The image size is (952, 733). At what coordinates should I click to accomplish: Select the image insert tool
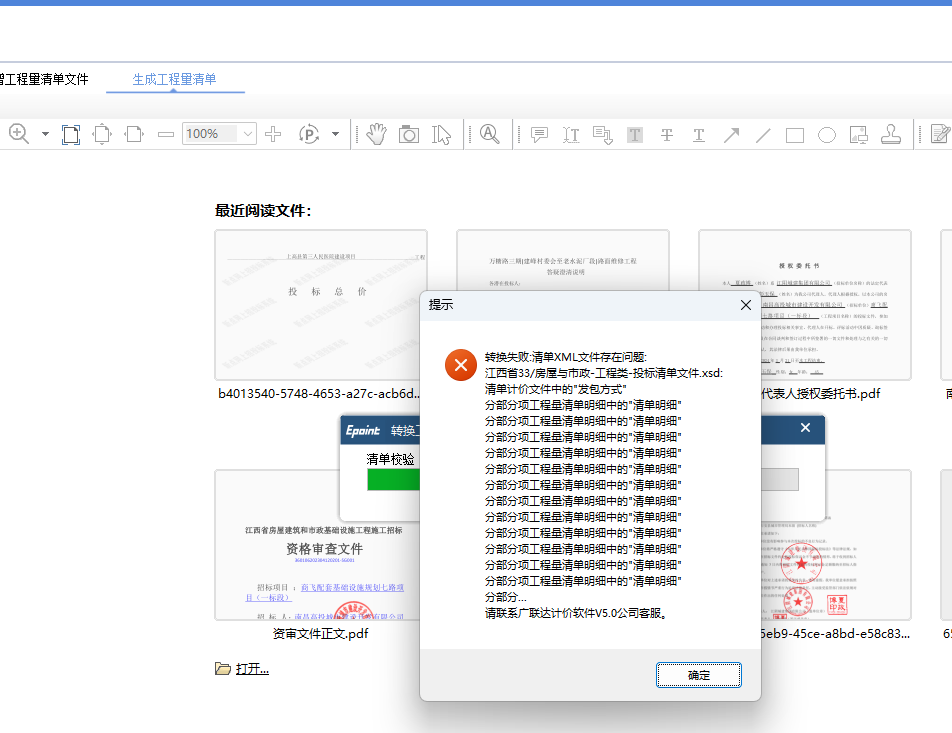pos(858,135)
